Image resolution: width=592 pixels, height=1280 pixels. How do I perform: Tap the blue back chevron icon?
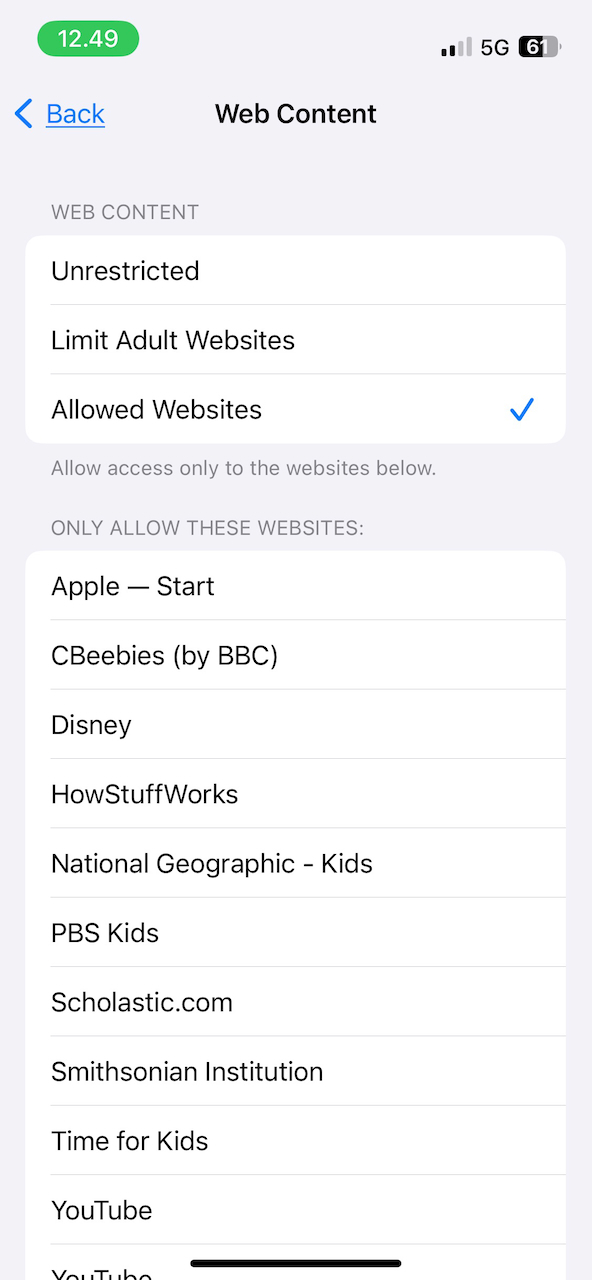coord(24,114)
